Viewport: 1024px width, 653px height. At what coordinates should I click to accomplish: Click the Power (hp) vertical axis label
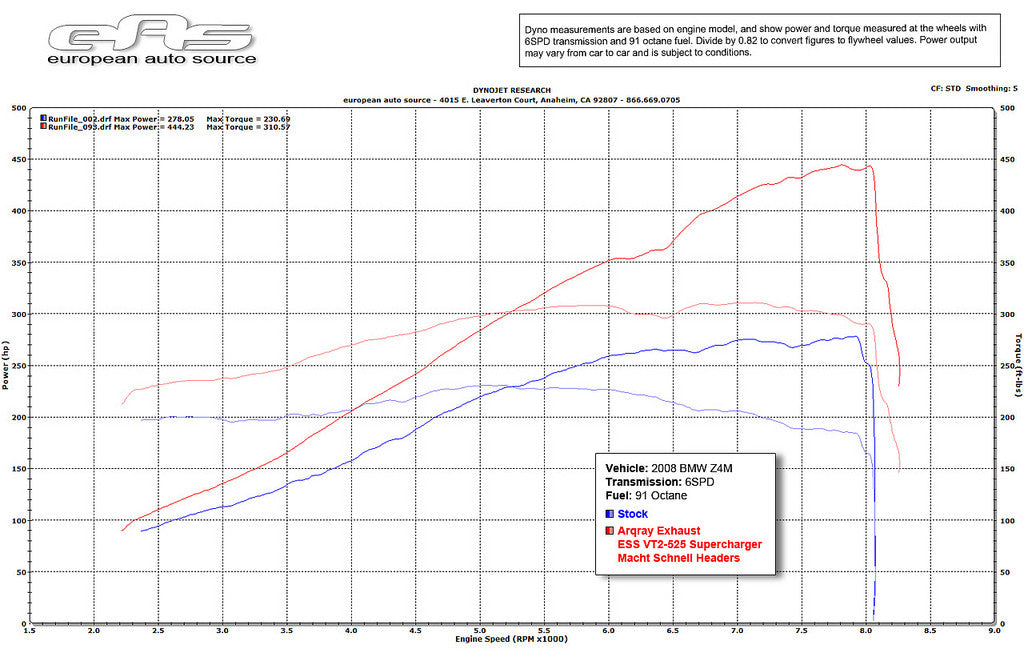coord(6,366)
